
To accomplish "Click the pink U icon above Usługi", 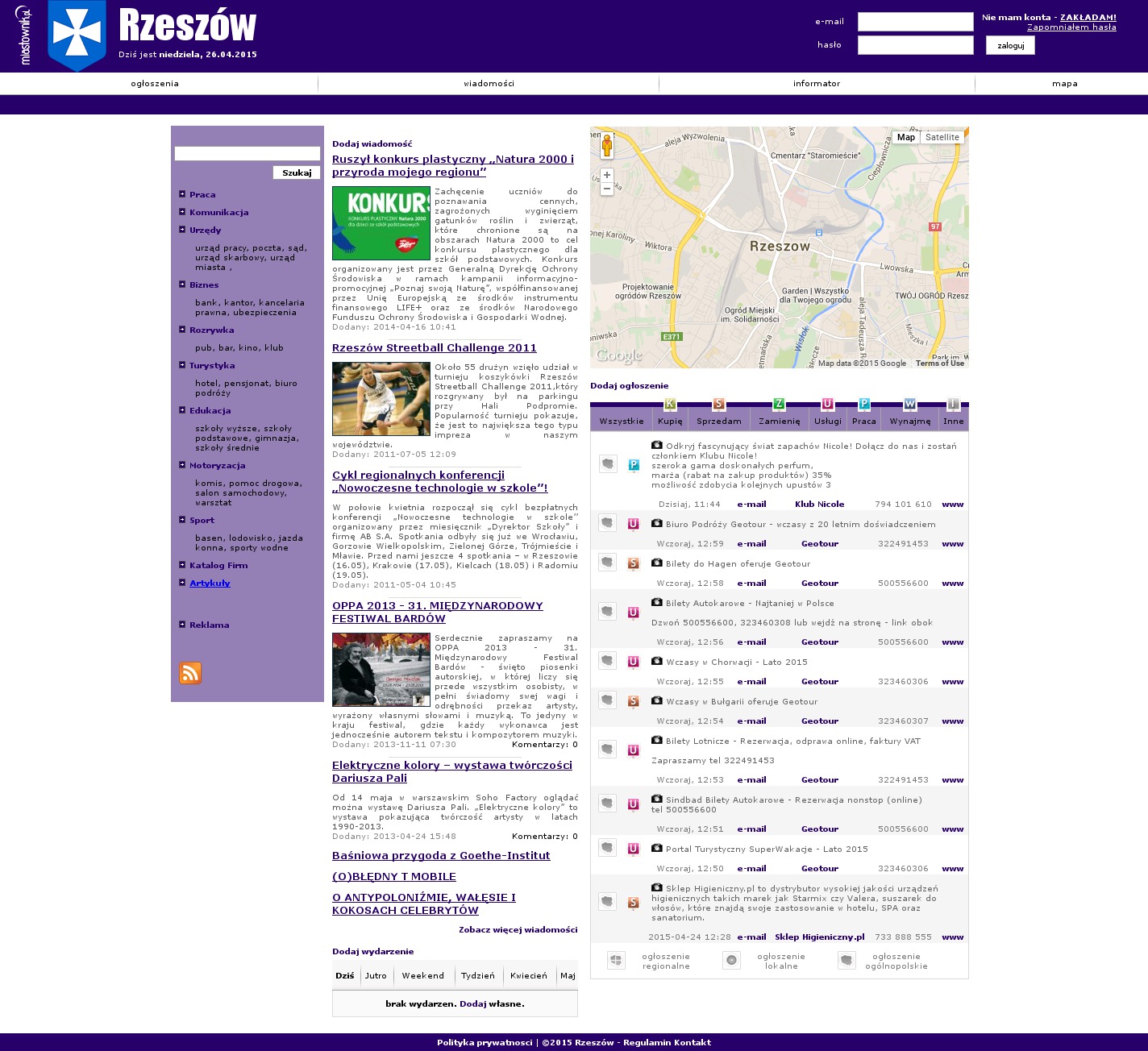I will click(x=827, y=404).
